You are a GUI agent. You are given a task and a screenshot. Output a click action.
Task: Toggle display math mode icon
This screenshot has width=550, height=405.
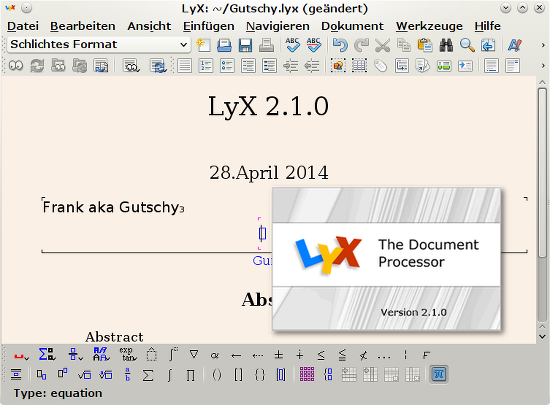[x=16, y=374]
